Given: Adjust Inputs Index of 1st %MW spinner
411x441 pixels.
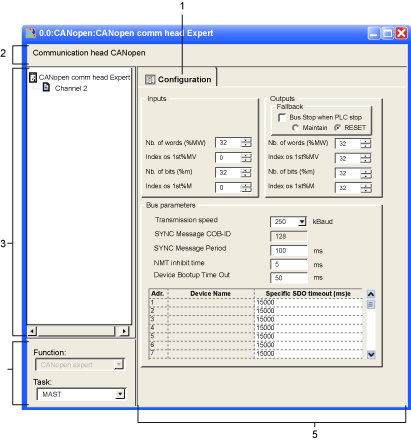Looking at the screenshot, I should coord(246,157).
